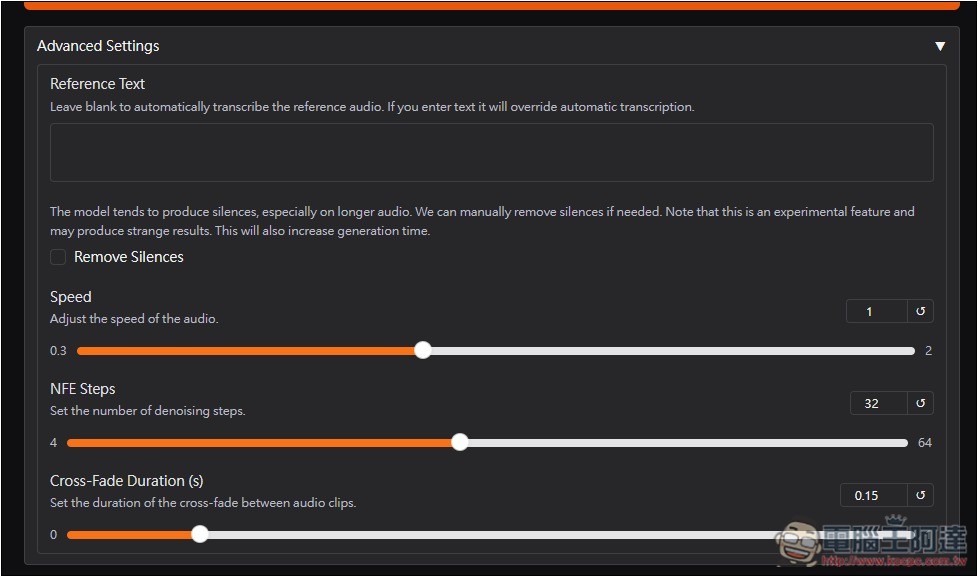Click the unfilled white part of NFE Steps slider
Viewport: 978px width, 577px height.
[x=680, y=442]
